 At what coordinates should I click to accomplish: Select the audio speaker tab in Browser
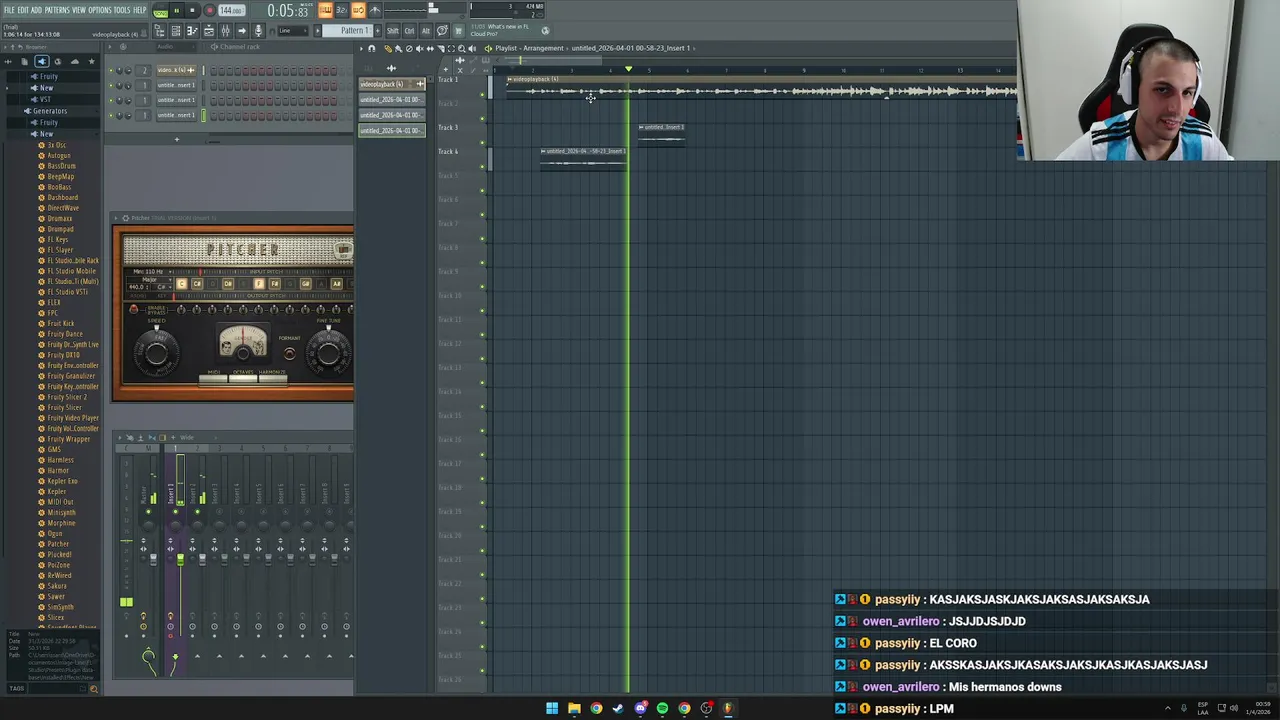click(41, 61)
